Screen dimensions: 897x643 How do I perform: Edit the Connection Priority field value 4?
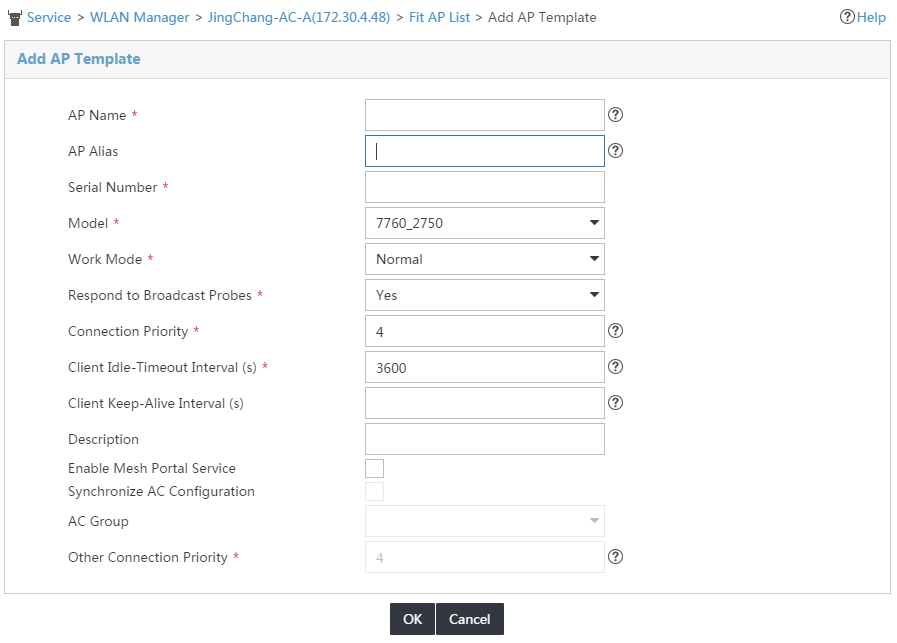pos(485,331)
